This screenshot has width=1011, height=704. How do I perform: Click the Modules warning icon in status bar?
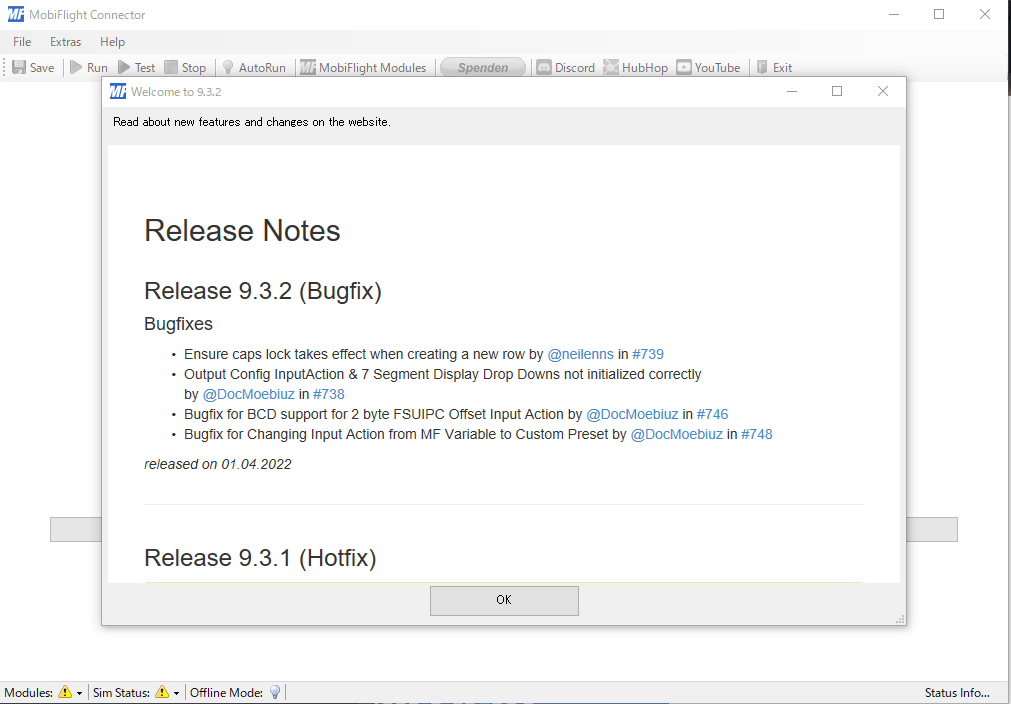65,692
